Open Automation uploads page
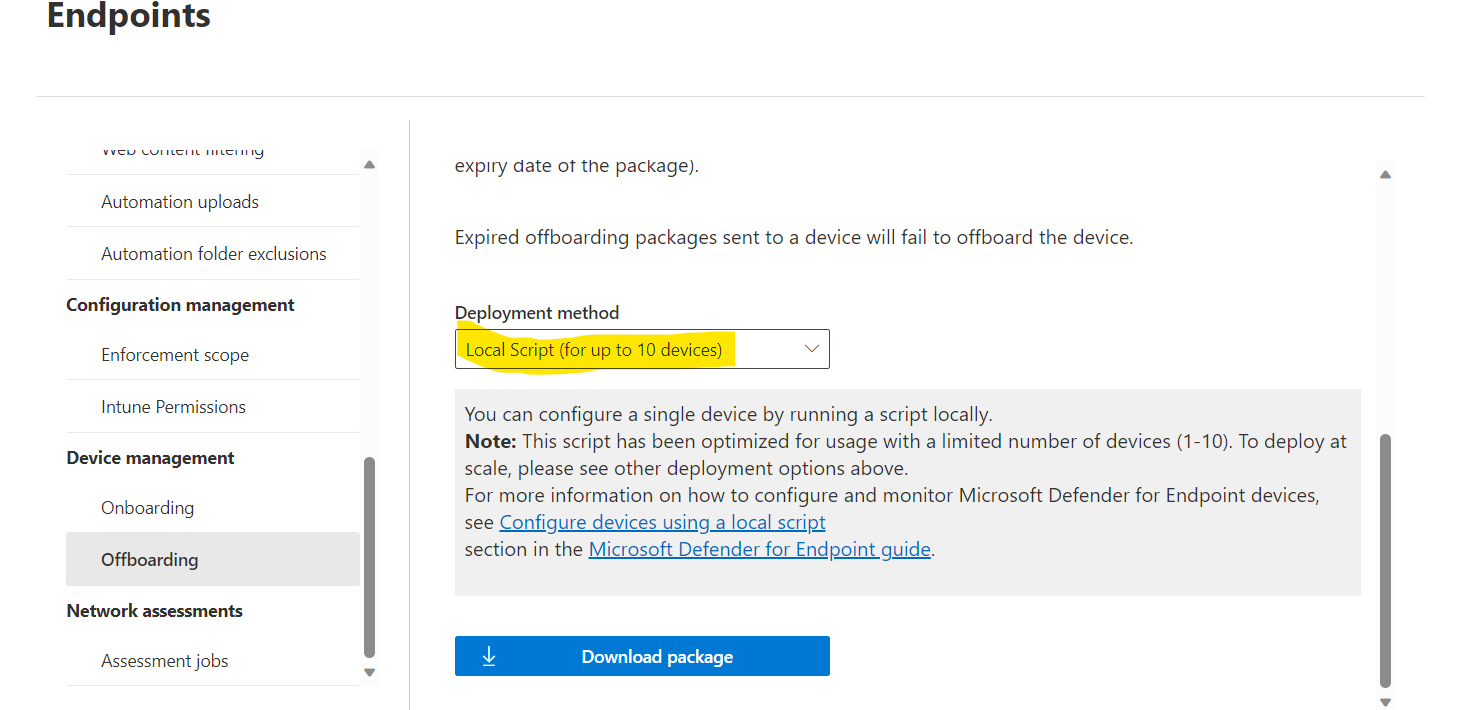Viewport: 1457px width, 710px height. (x=180, y=202)
